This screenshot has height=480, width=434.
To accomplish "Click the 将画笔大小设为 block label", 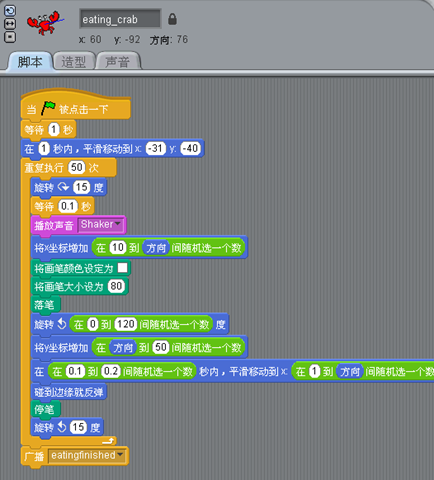I will coord(69,286).
